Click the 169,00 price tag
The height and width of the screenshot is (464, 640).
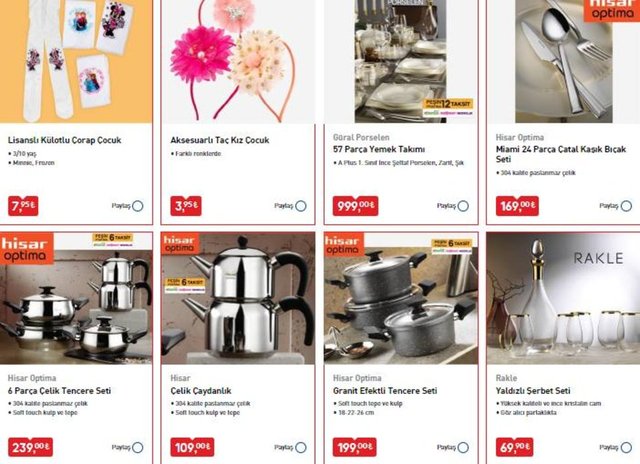pos(517,206)
